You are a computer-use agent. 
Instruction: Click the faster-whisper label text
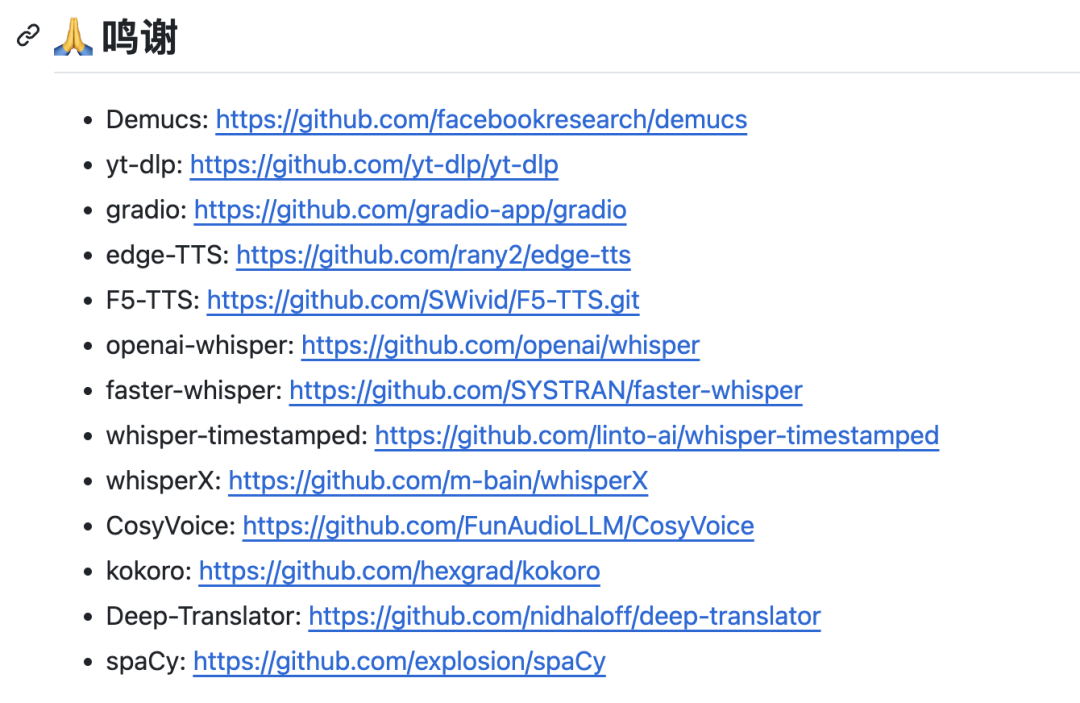click(x=194, y=390)
